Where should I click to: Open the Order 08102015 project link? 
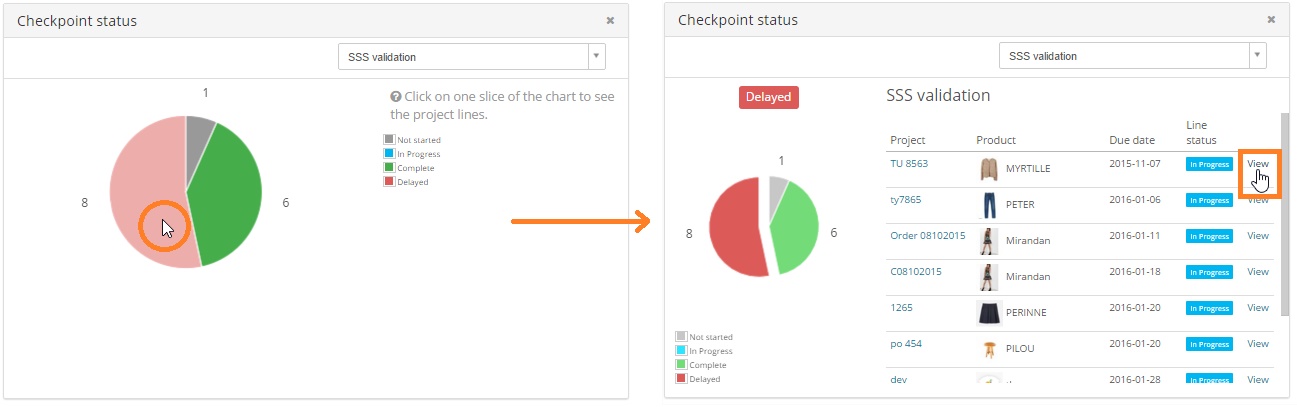pos(927,236)
